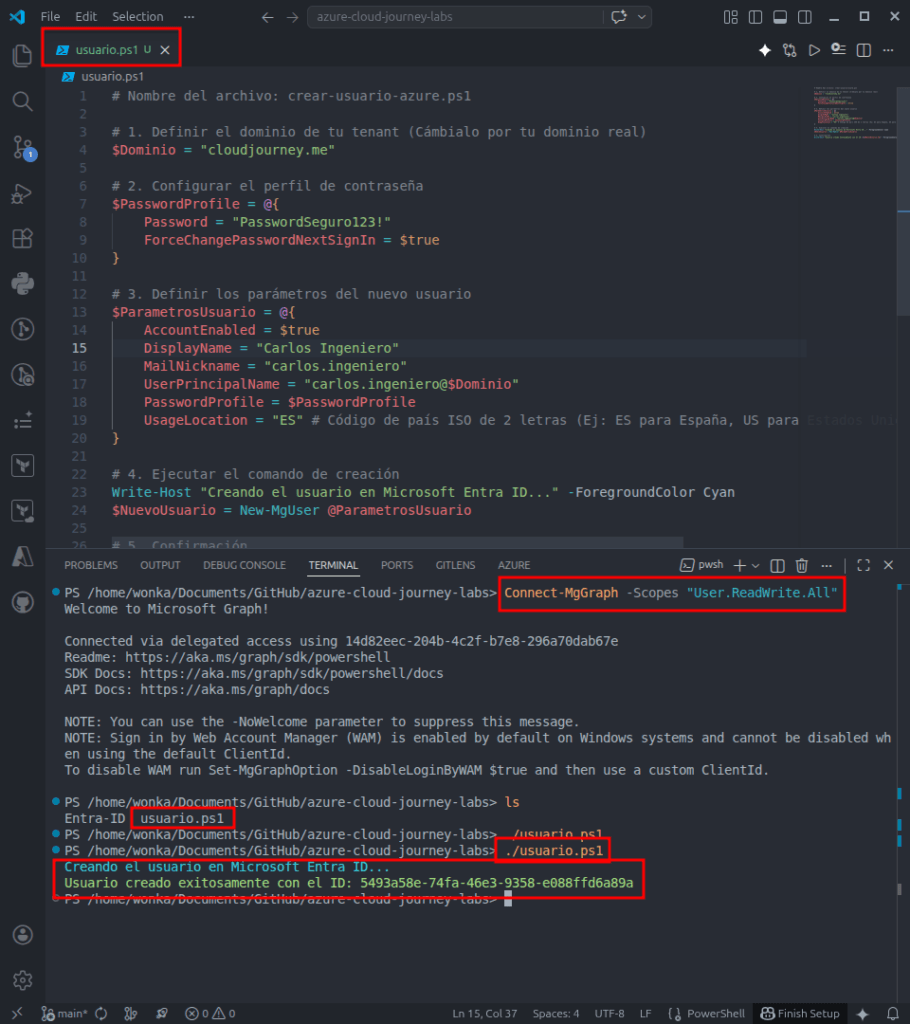Open the Selection menu
The image size is (910, 1024).
click(x=137, y=17)
